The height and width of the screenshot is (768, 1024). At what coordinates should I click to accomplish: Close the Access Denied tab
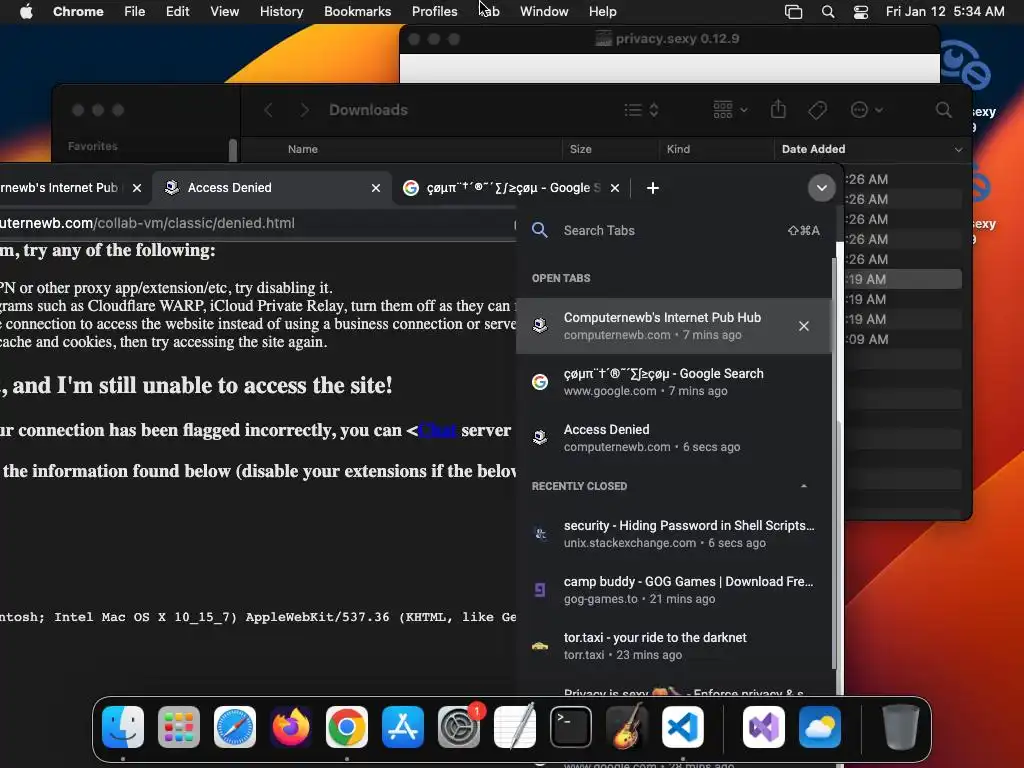376,188
